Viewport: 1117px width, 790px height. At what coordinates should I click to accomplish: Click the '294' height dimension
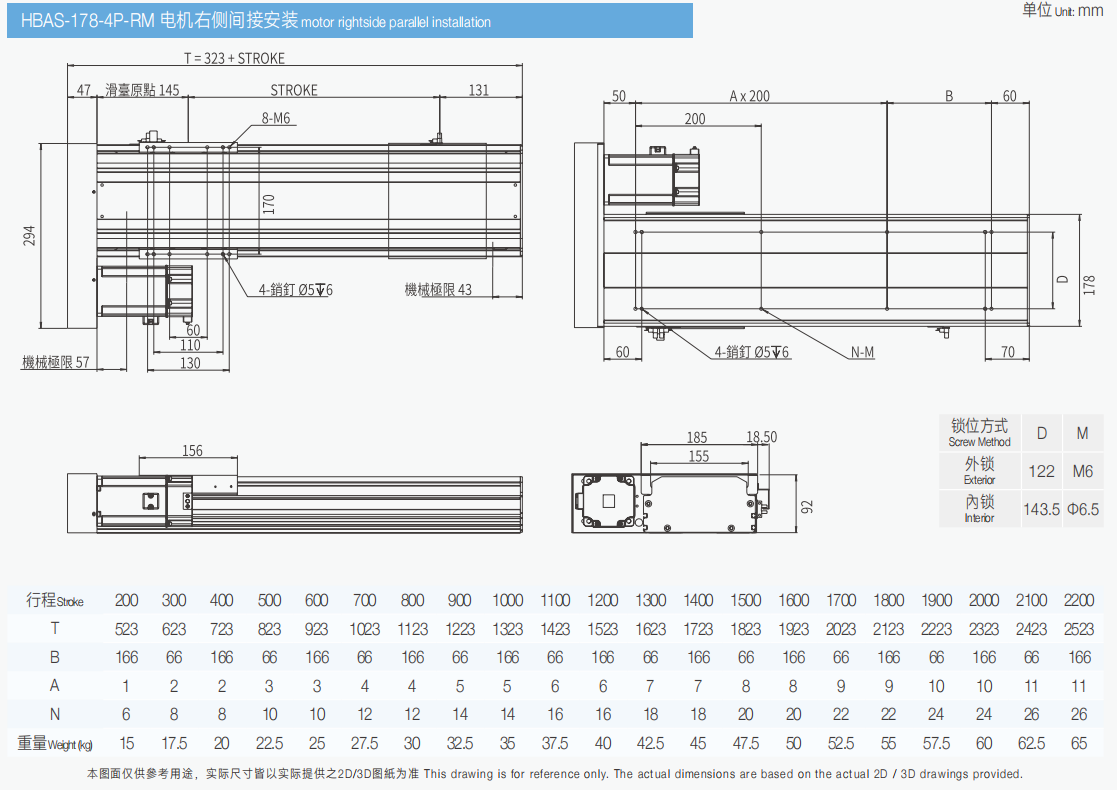(29, 236)
